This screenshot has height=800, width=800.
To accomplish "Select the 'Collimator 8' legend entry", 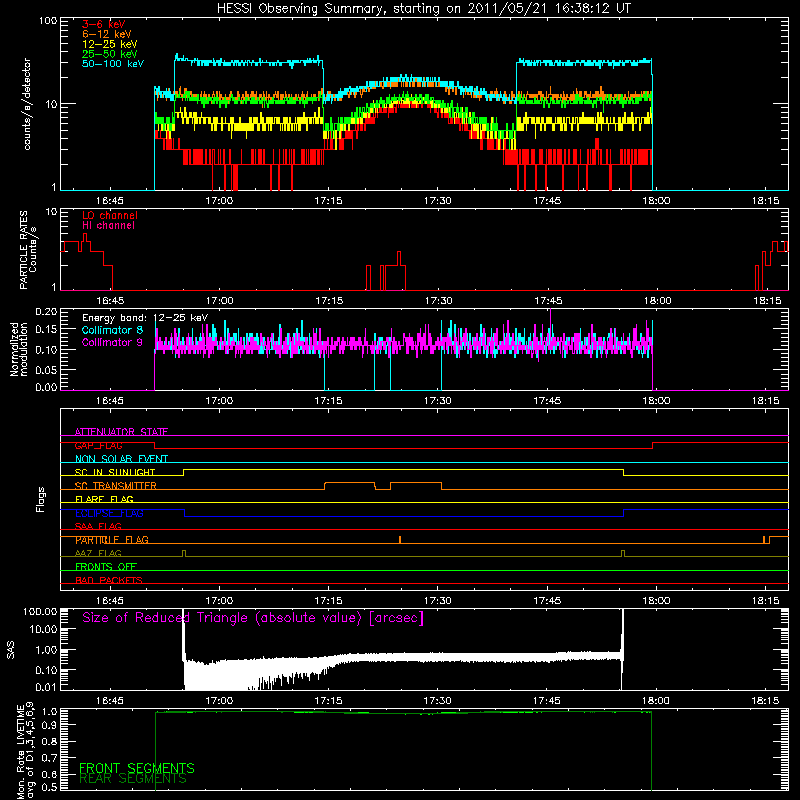I will pyautogui.click(x=112, y=330).
